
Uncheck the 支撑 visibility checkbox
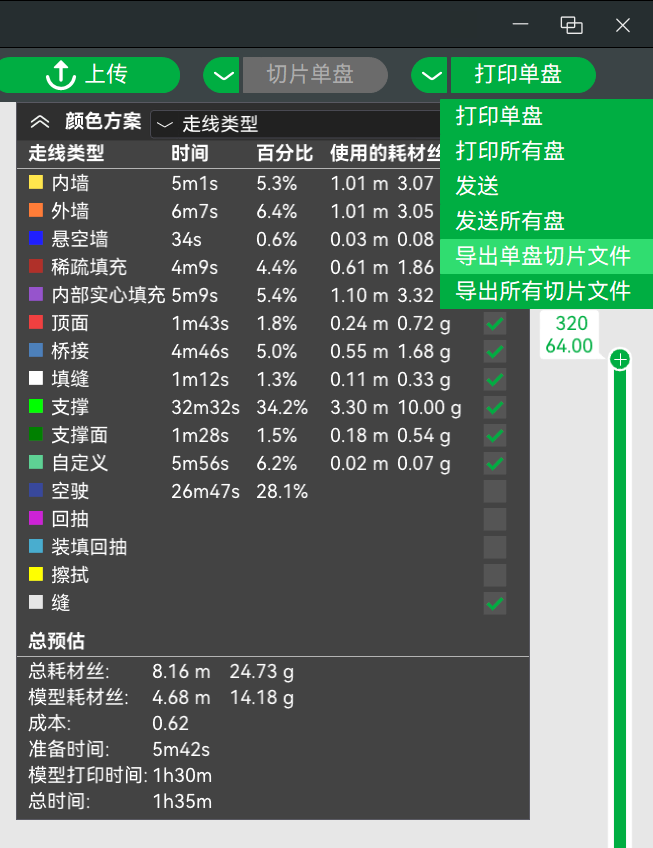(x=495, y=408)
